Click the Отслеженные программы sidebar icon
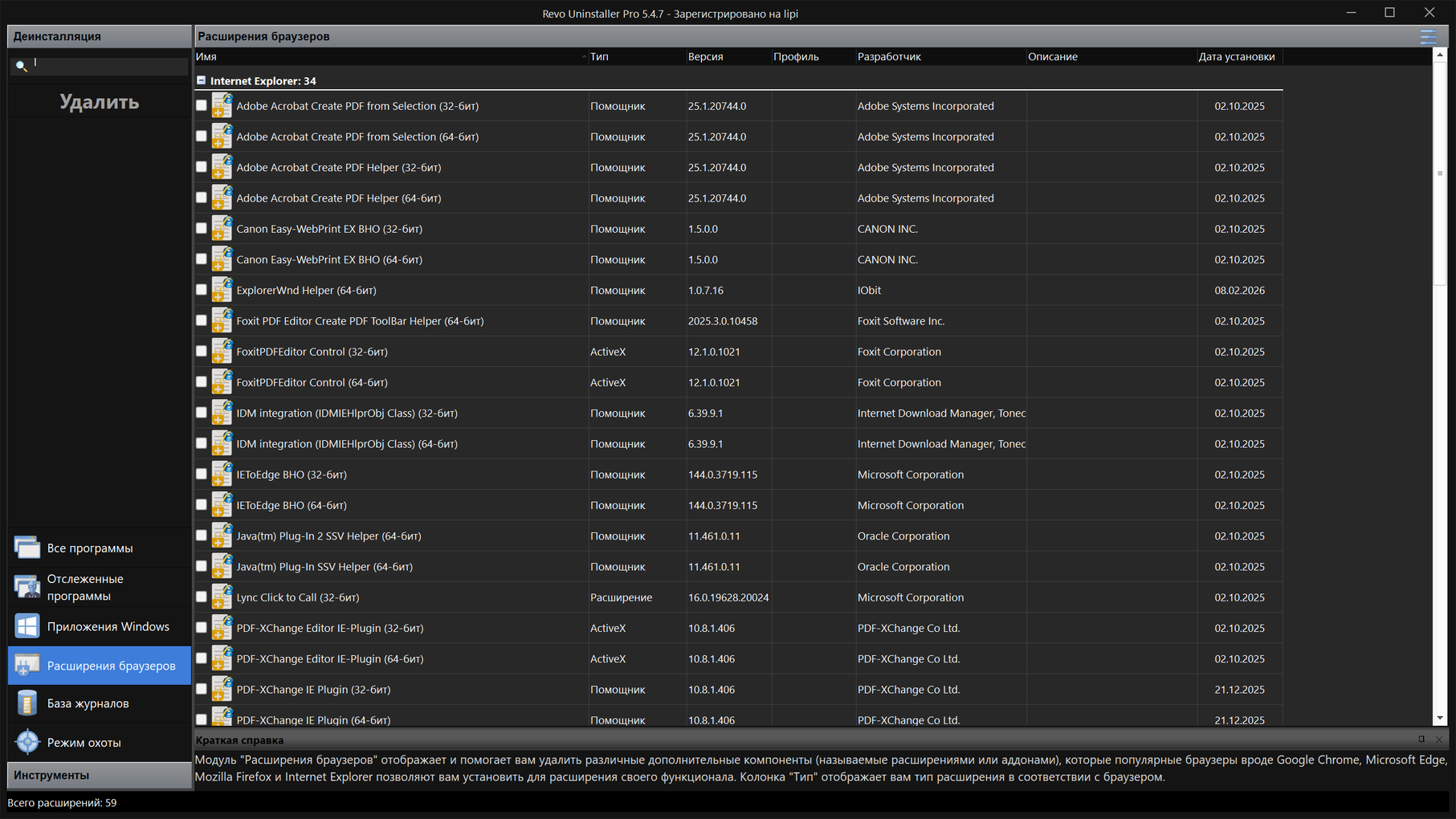Image resolution: width=1456 pixels, height=819 pixels. [27, 587]
